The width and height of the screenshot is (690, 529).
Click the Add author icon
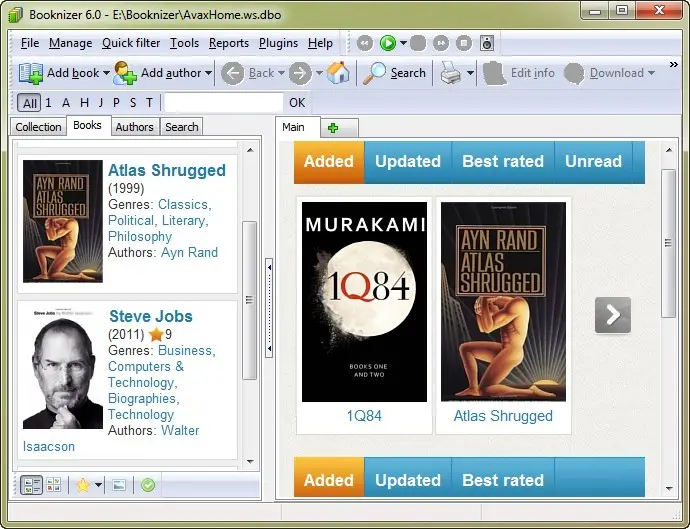point(125,73)
